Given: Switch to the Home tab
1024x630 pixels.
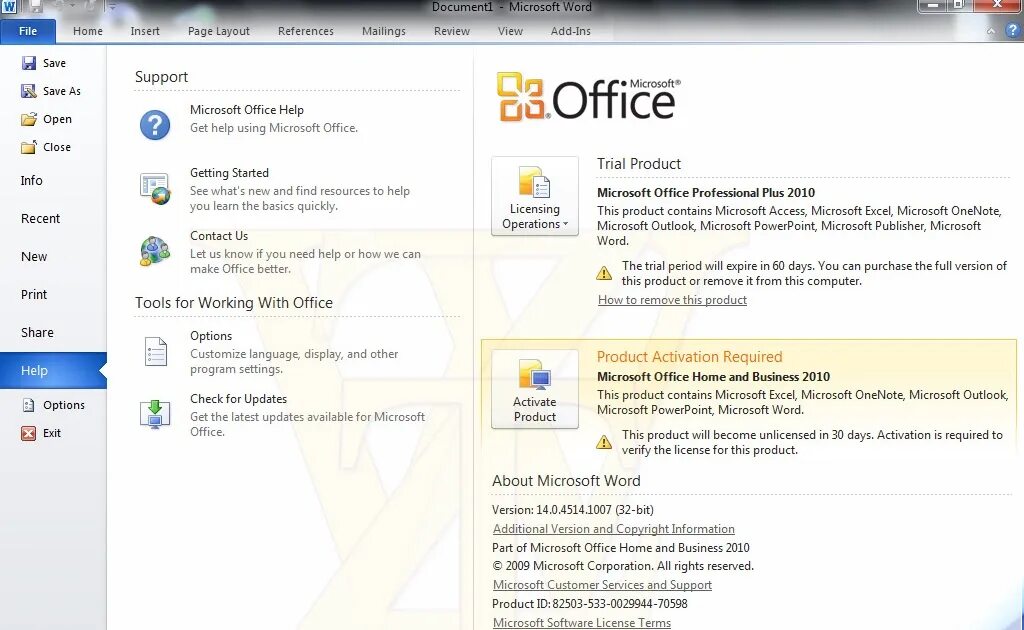Looking at the screenshot, I should [88, 31].
